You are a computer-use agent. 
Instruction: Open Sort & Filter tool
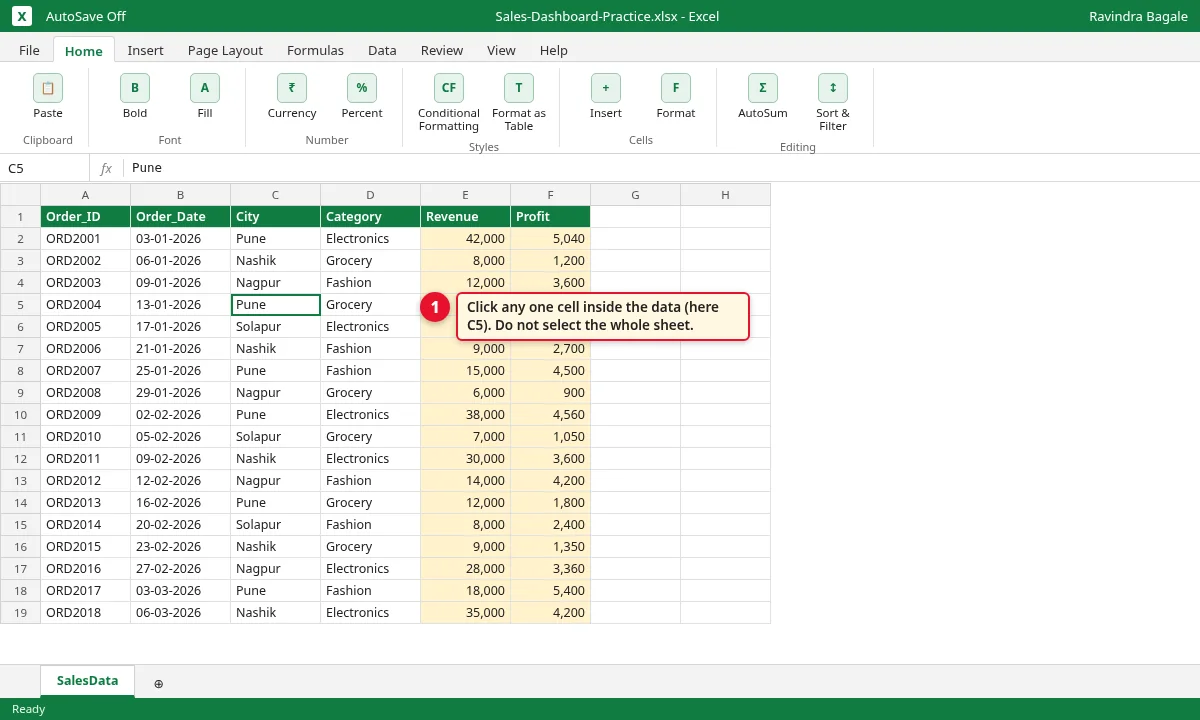[833, 88]
